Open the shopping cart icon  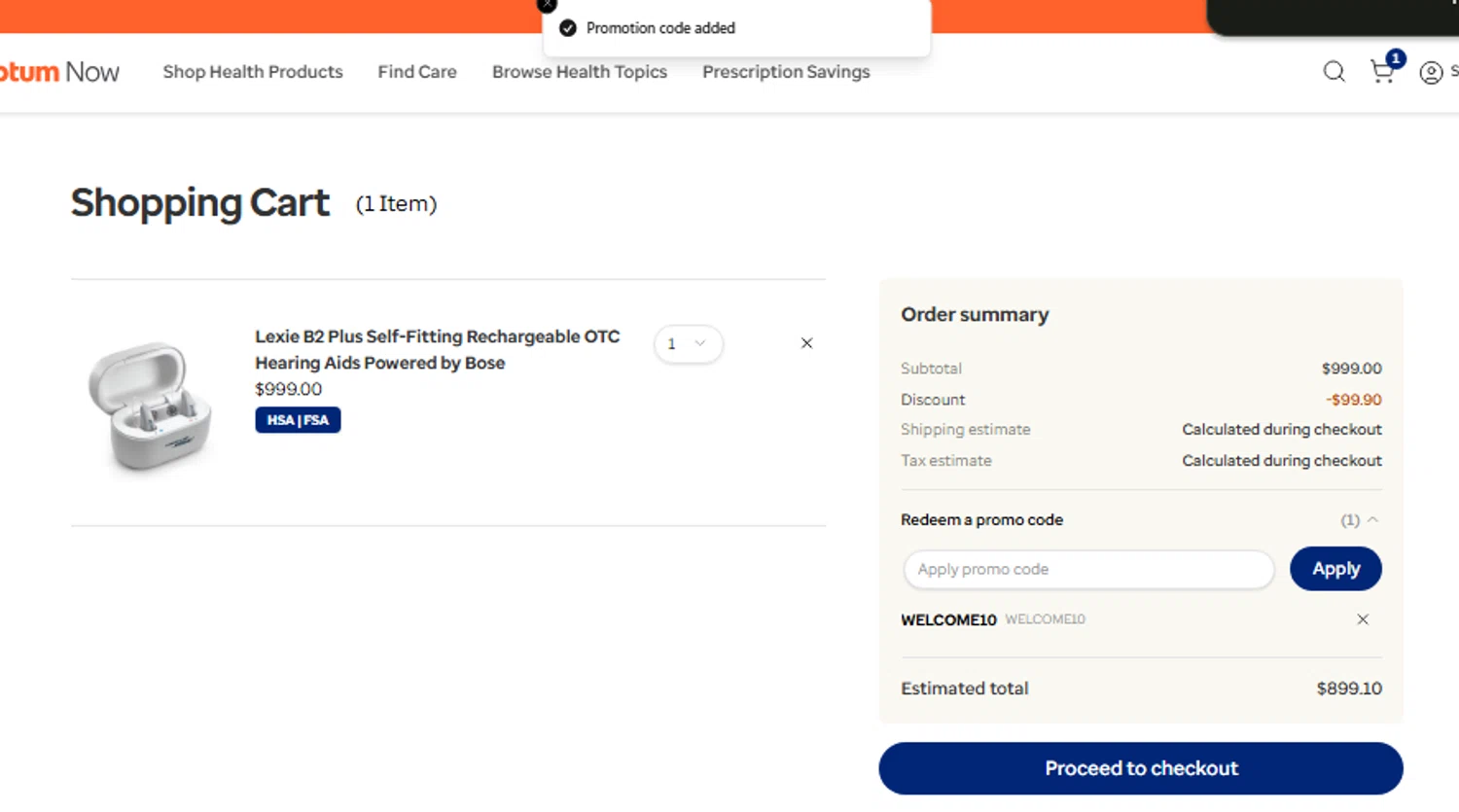(1382, 71)
